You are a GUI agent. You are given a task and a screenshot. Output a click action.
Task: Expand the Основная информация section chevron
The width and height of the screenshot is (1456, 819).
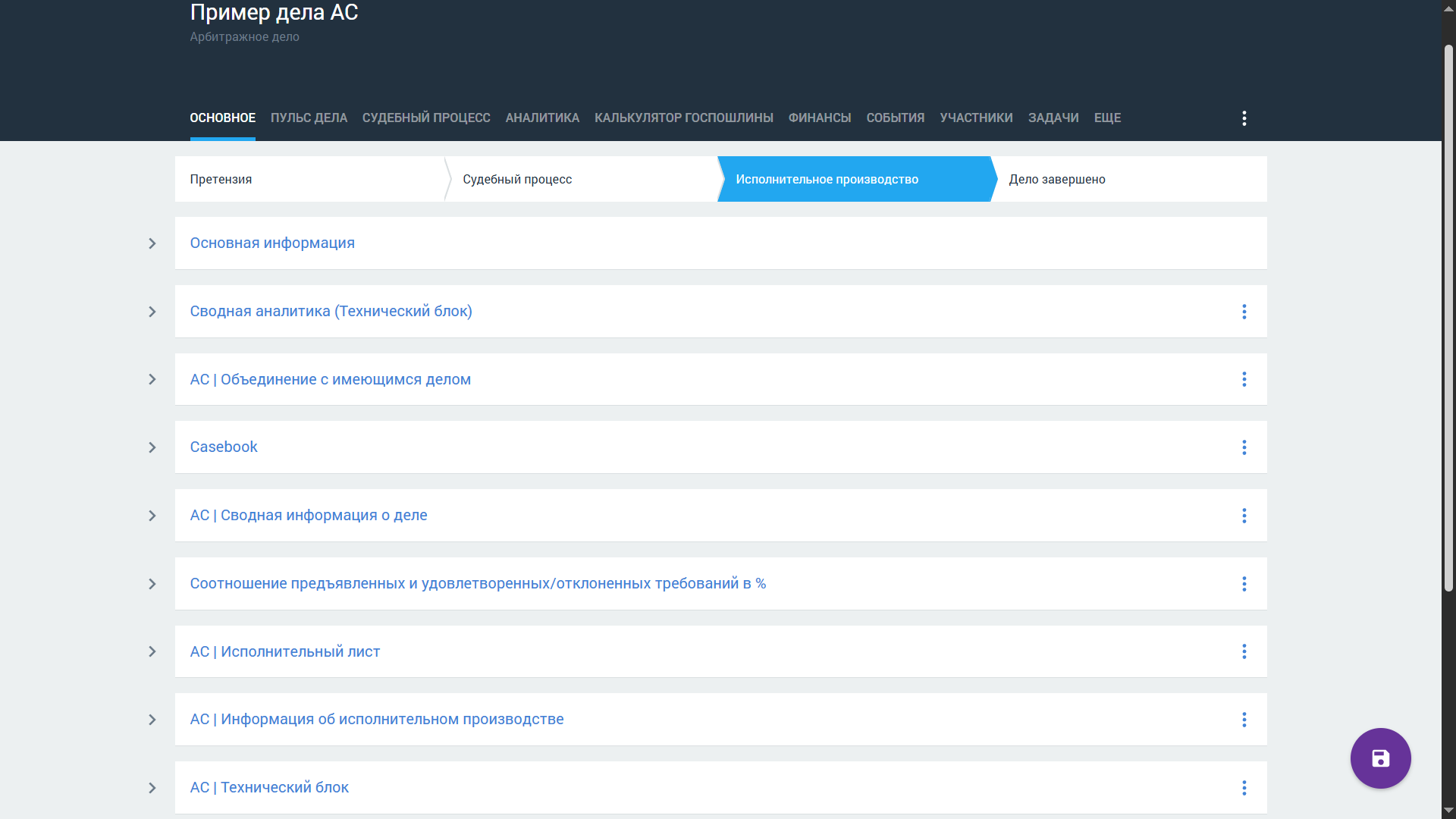point(152,243)
